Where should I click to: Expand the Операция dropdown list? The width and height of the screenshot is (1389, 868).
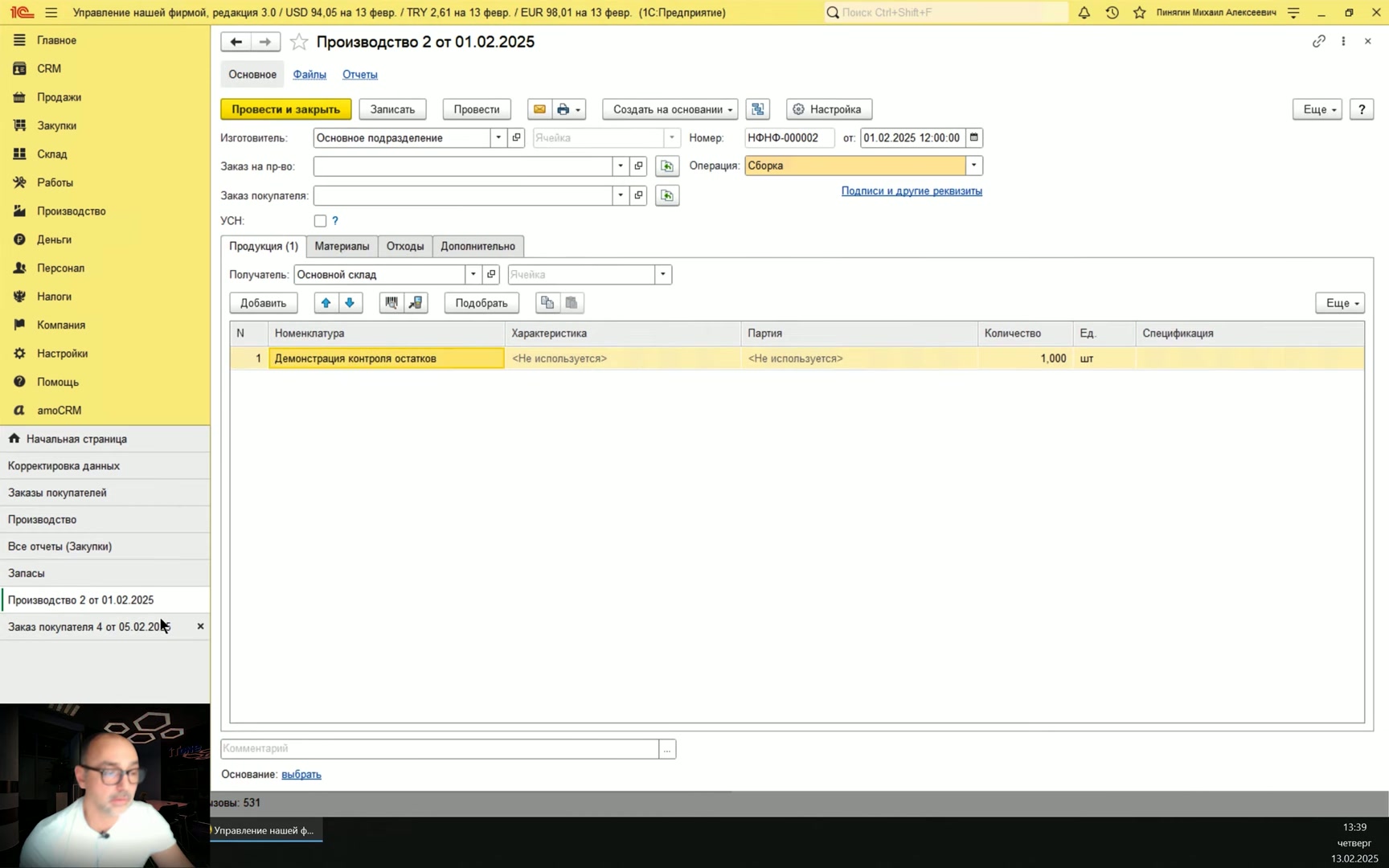pyautogui.click(x=974, y=166)
